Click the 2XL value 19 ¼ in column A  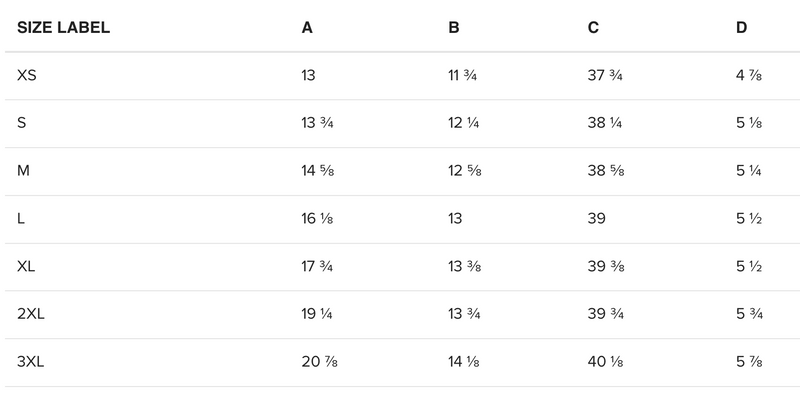tap(317, 315)
